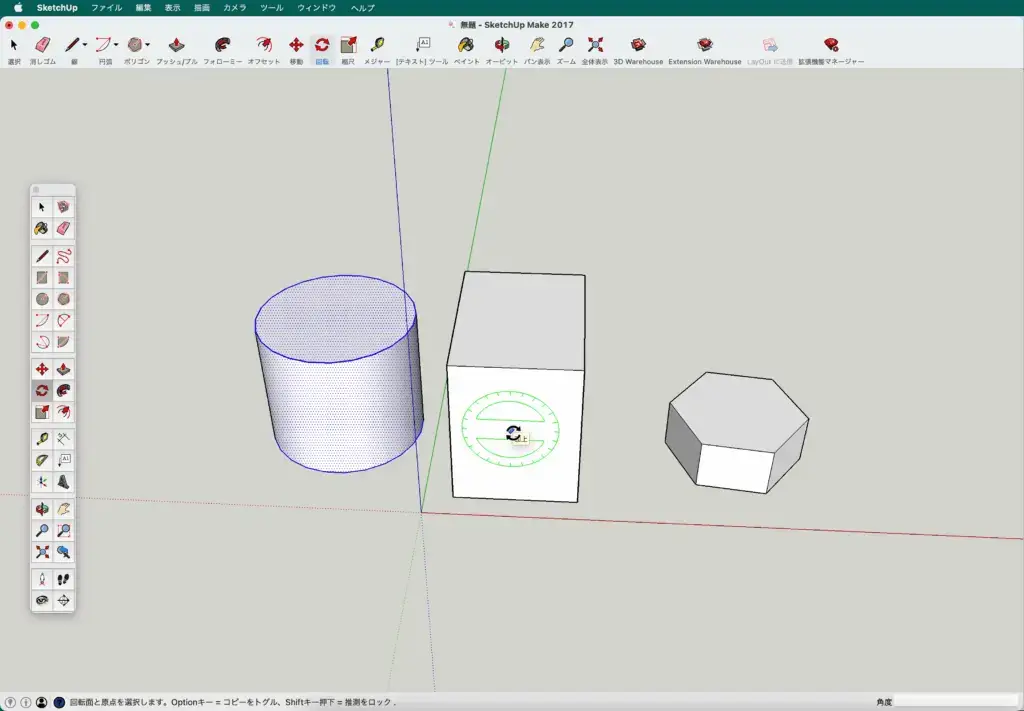Click the パン表示 pan button
The height and width of the screenshot is (711, 1024).
(537, 45)
